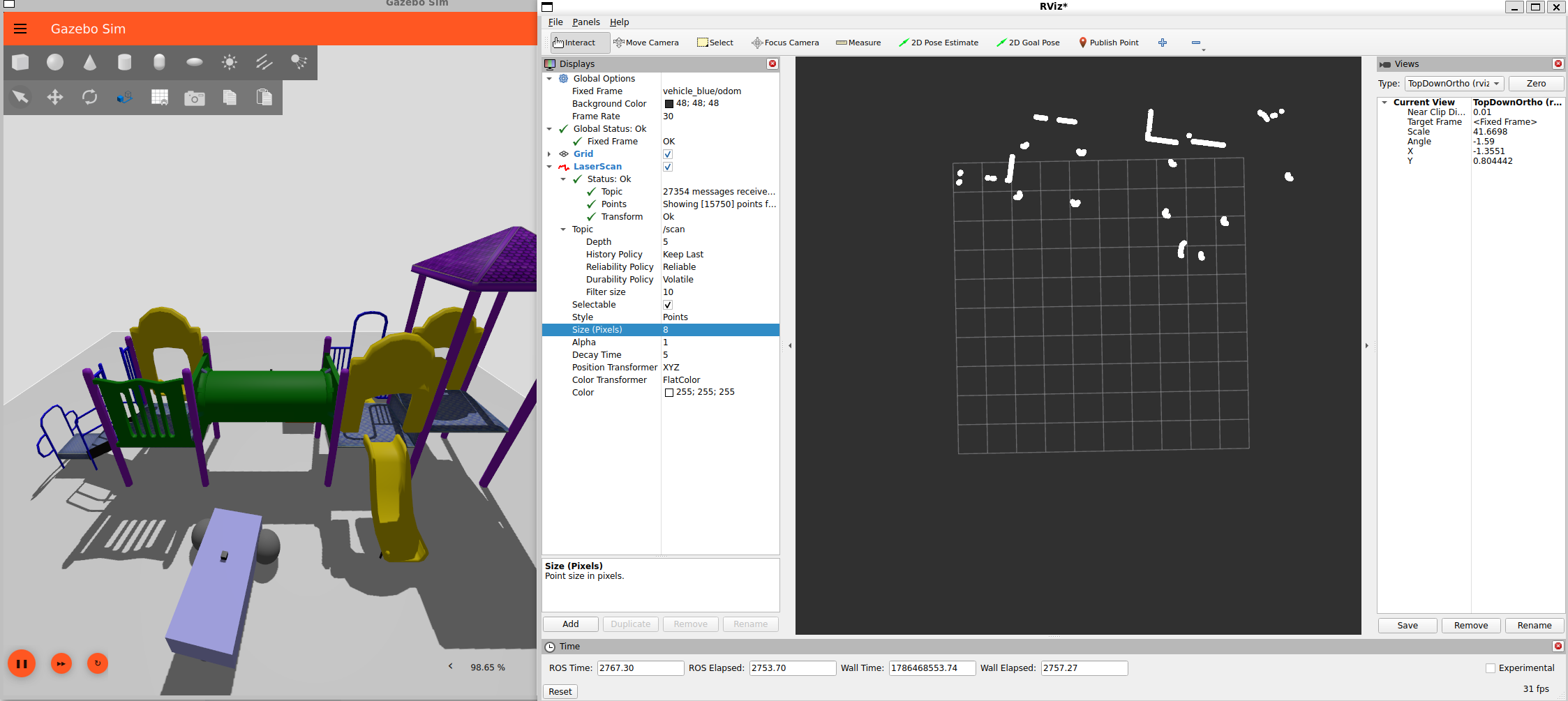Remove a tool with minus icon
This screenshot has height=701, width=1568.
[x=1196, y=43]
